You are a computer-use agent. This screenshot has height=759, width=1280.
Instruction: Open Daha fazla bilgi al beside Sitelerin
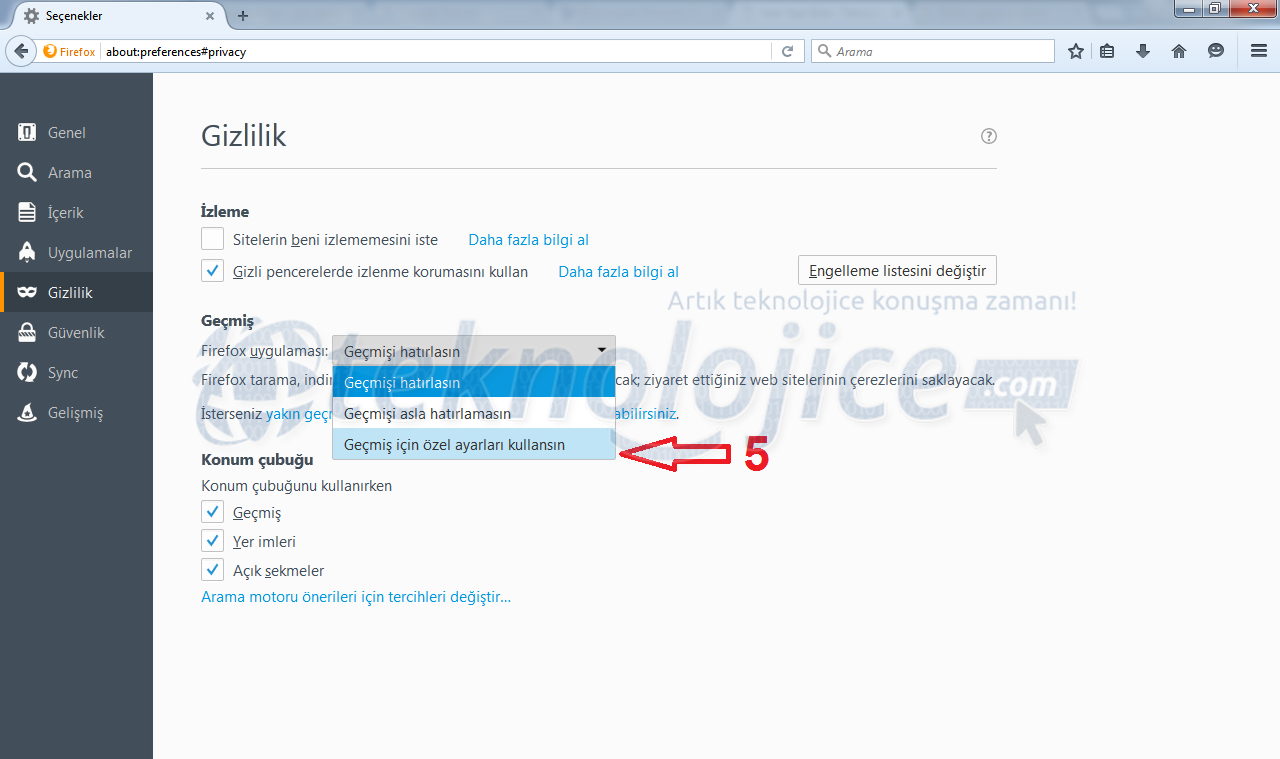click(528, 240)
